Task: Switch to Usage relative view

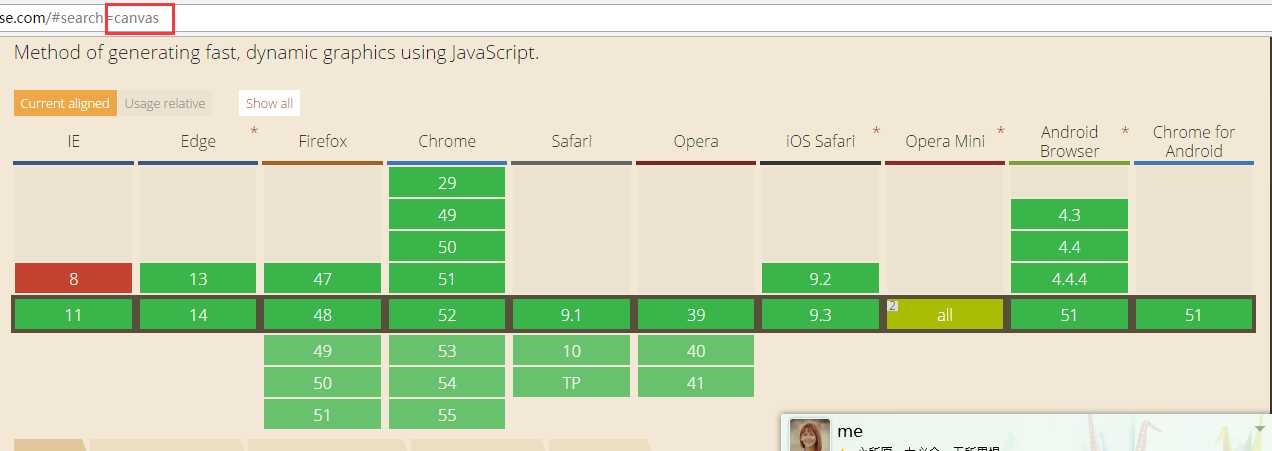Action: [165, 103]
